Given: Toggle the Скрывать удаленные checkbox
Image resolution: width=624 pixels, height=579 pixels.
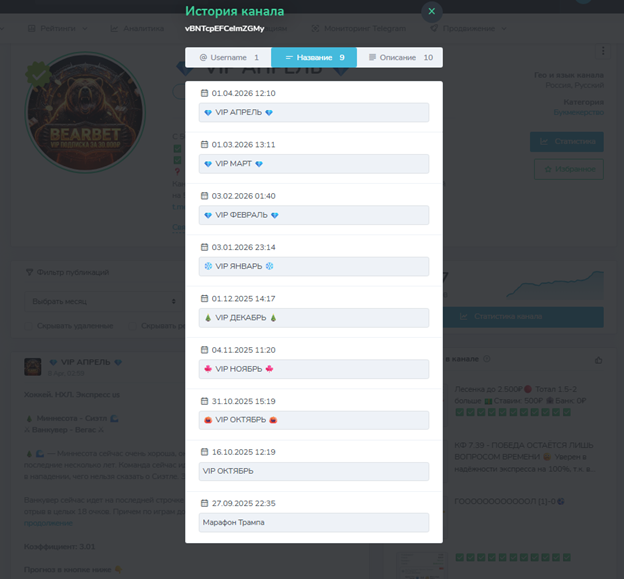Looking at the screenshot, I should (x=30, y=326).
